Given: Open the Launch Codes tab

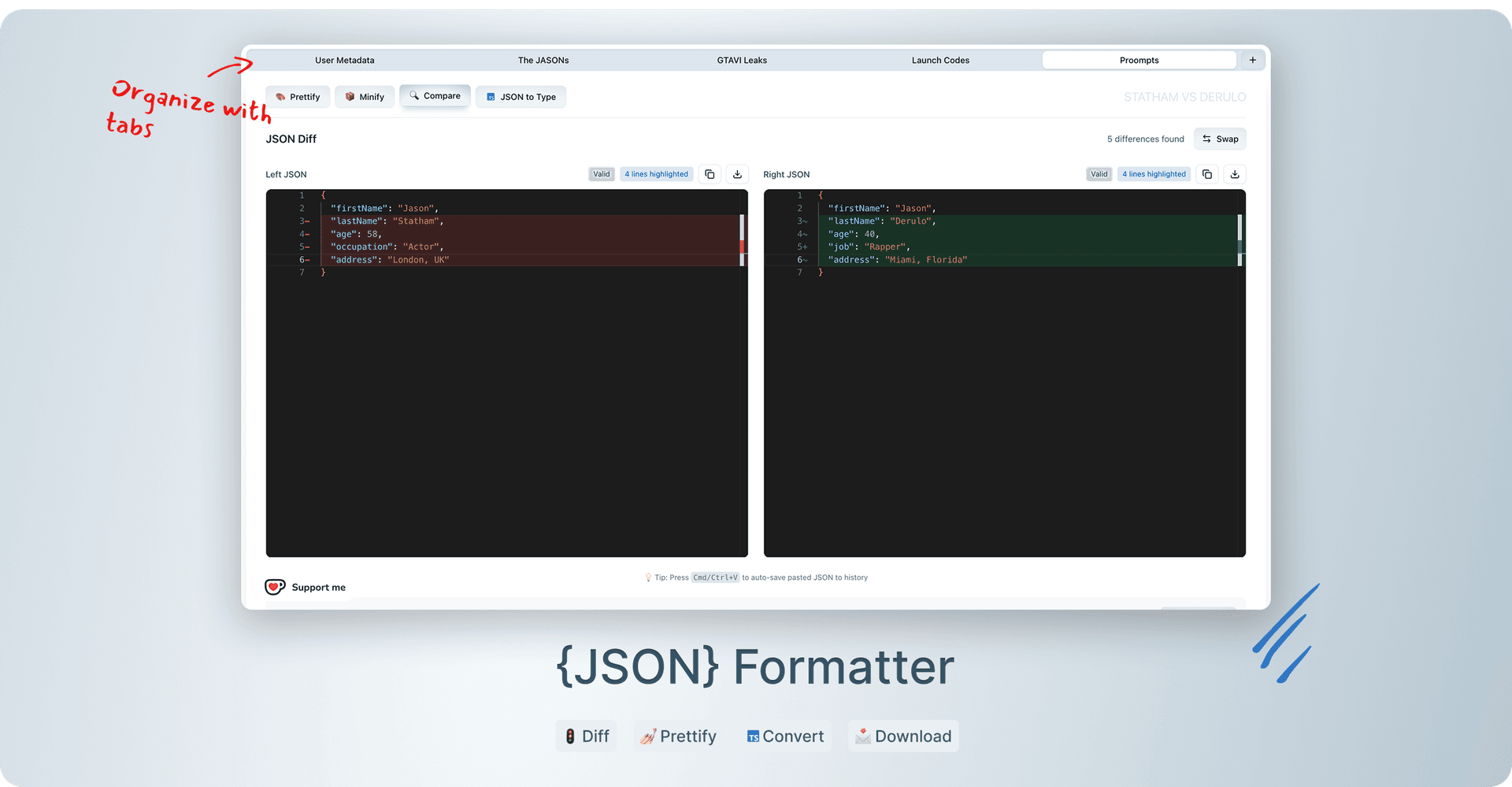Looking at the screenshot, I should click(940, 60).
